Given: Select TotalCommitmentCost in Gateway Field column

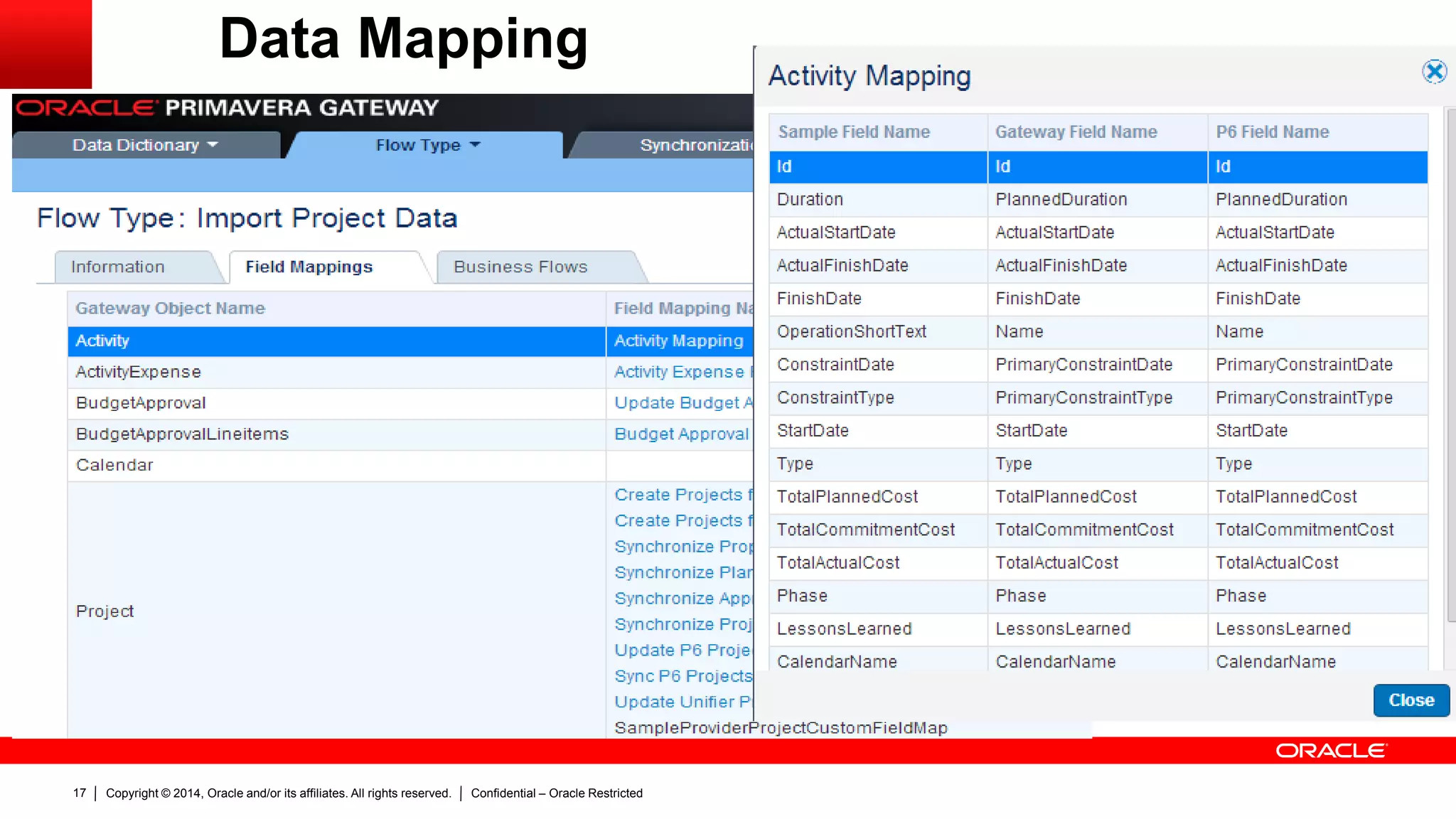Looking at the screenshot, I should [1098, 530].
